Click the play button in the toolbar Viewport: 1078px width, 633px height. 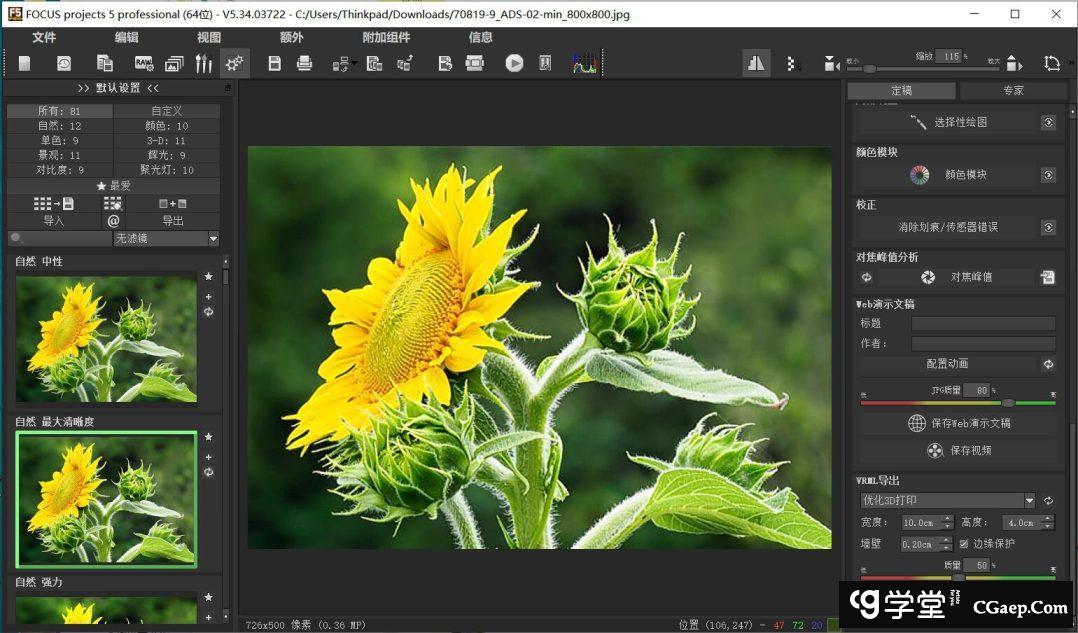pos(514,63)
